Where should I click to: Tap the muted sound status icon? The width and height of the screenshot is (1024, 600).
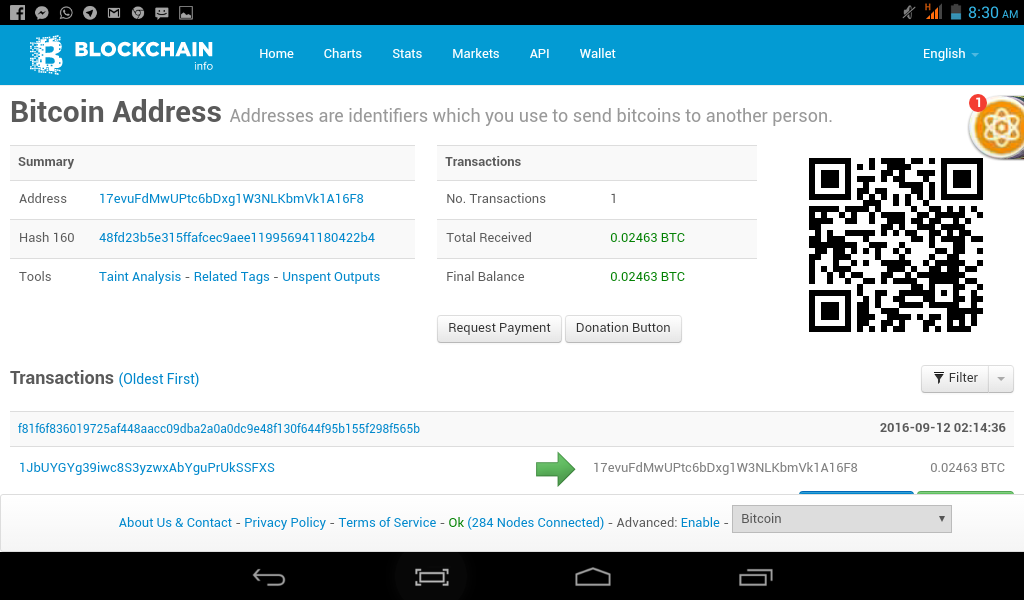[908, 12]
